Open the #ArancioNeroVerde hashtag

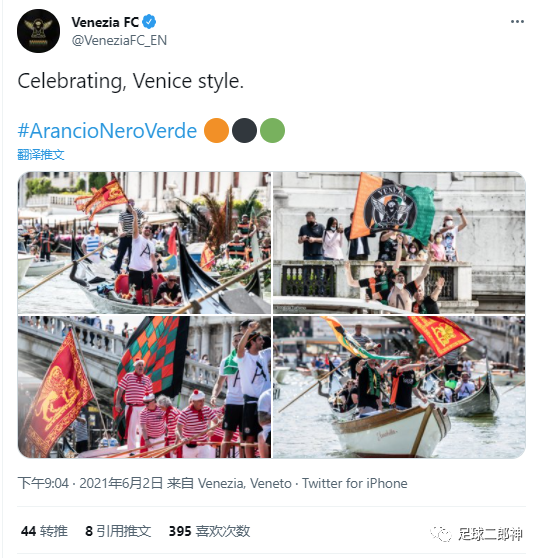[x=107, y=131]
